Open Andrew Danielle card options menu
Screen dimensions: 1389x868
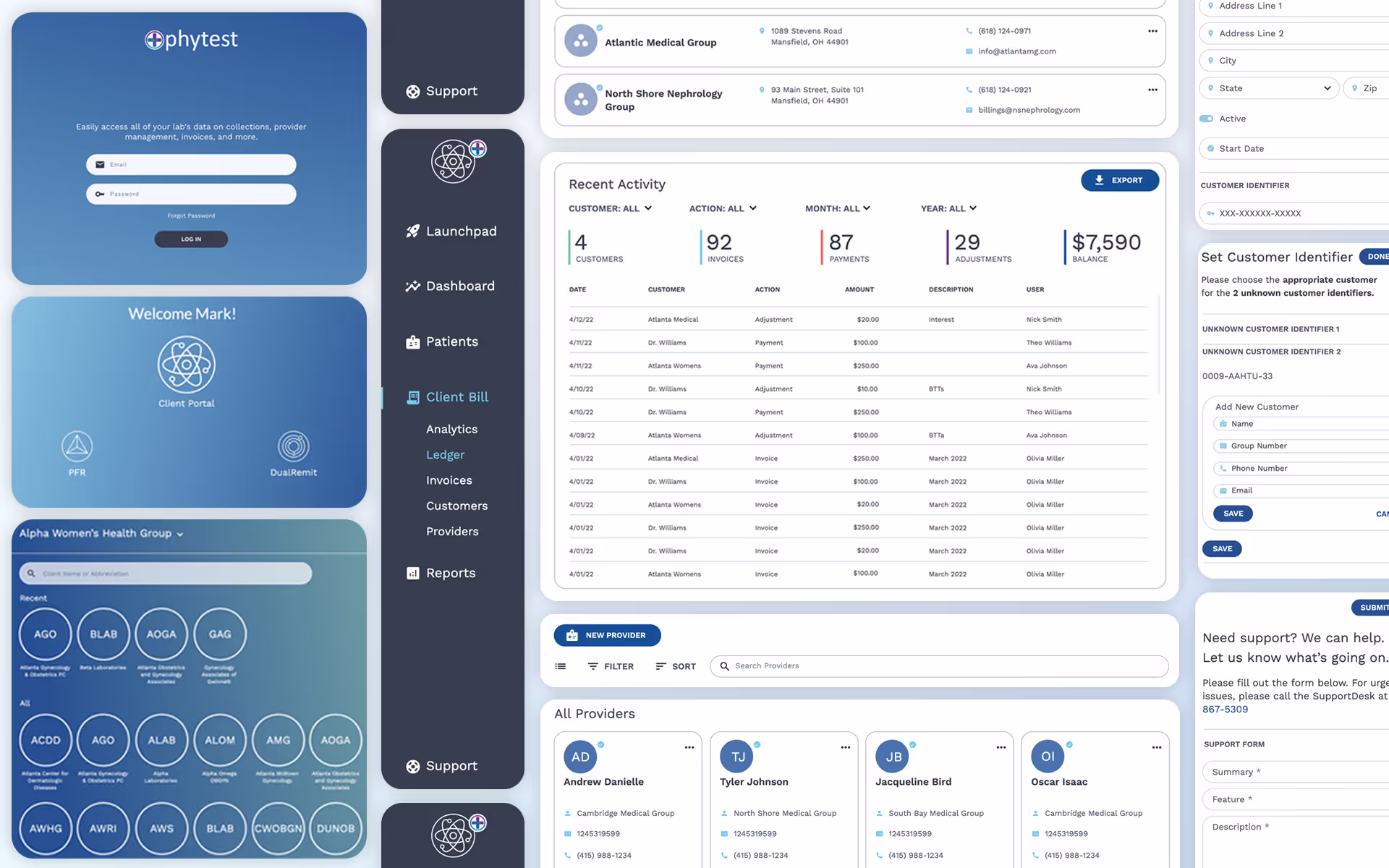tap(689, 747)
